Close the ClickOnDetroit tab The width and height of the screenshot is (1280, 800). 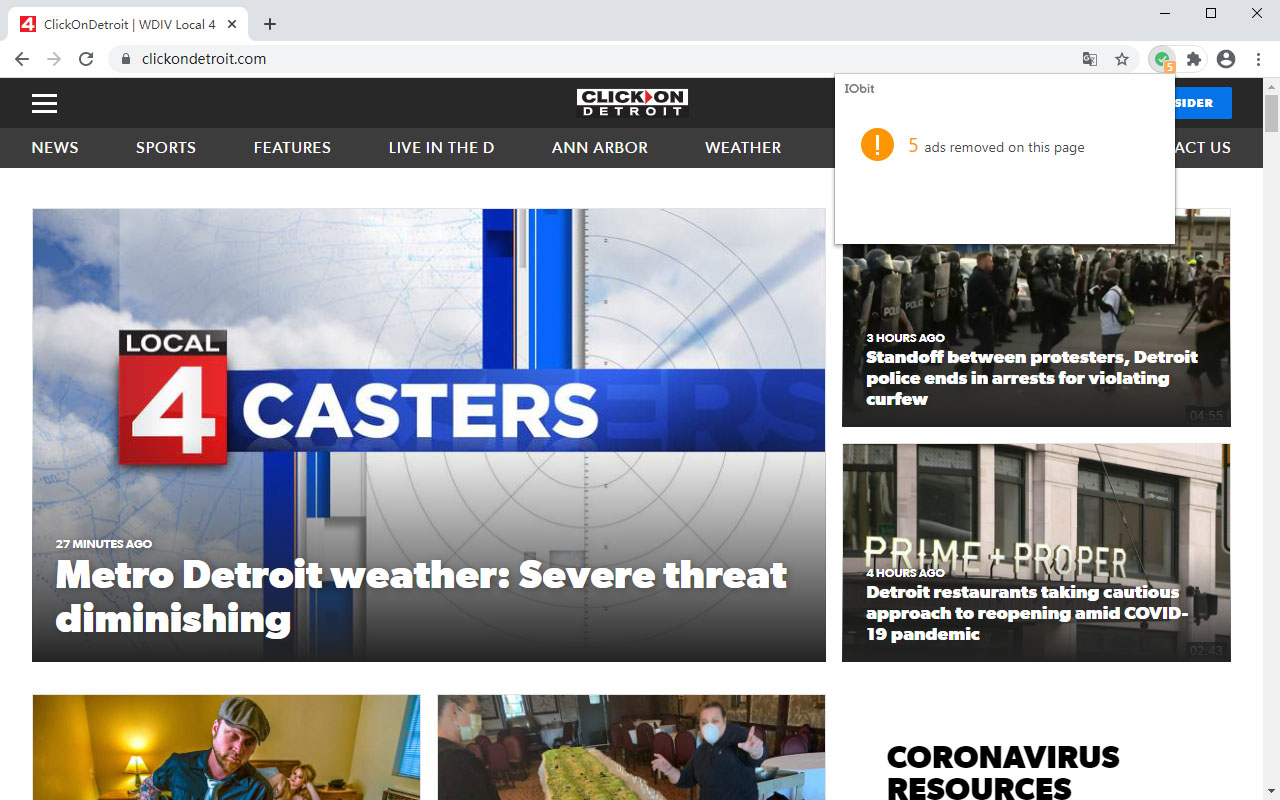point(233,24)
